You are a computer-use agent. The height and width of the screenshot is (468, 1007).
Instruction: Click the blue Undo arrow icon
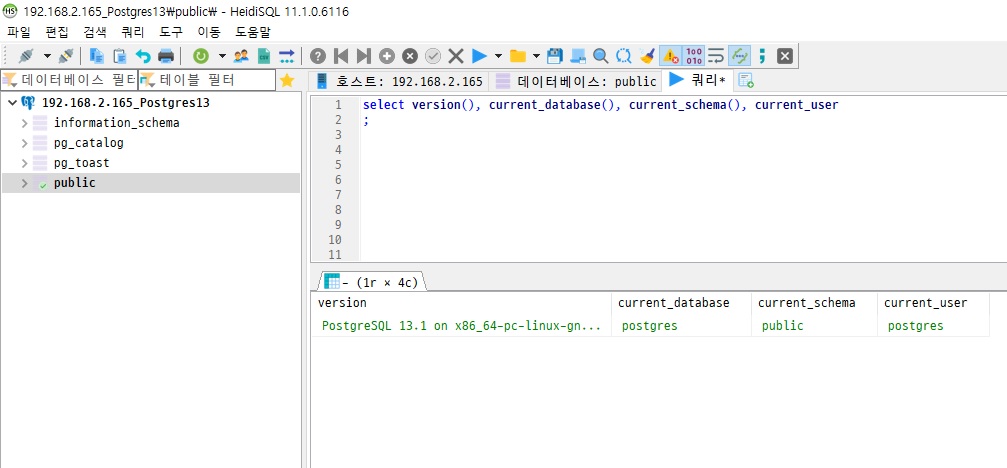[143, 56]
